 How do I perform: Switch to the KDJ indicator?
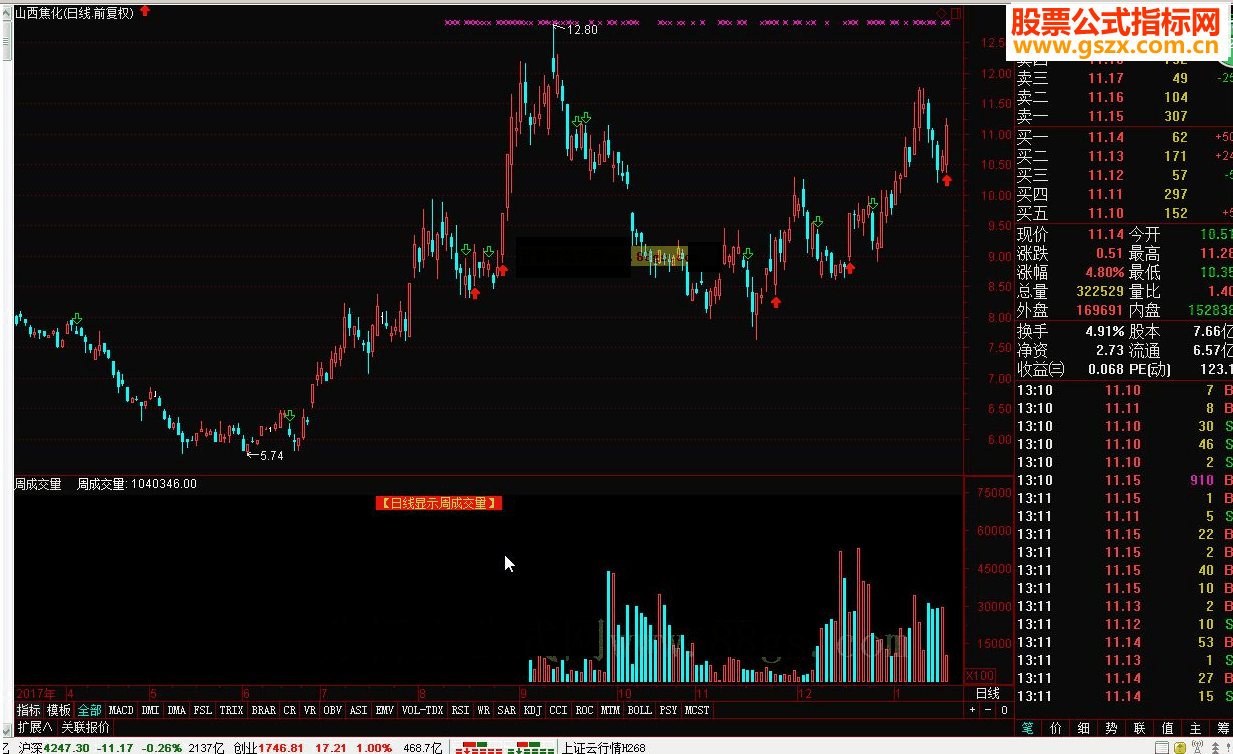click(x=533, y=710)
